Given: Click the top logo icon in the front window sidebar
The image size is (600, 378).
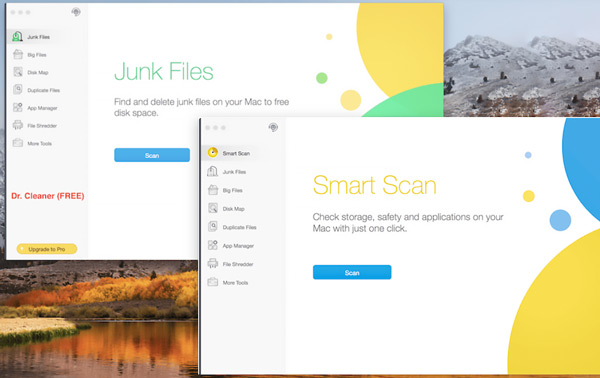Looking at the screenshot, I should pyautogui.click(x=273, y=127).
